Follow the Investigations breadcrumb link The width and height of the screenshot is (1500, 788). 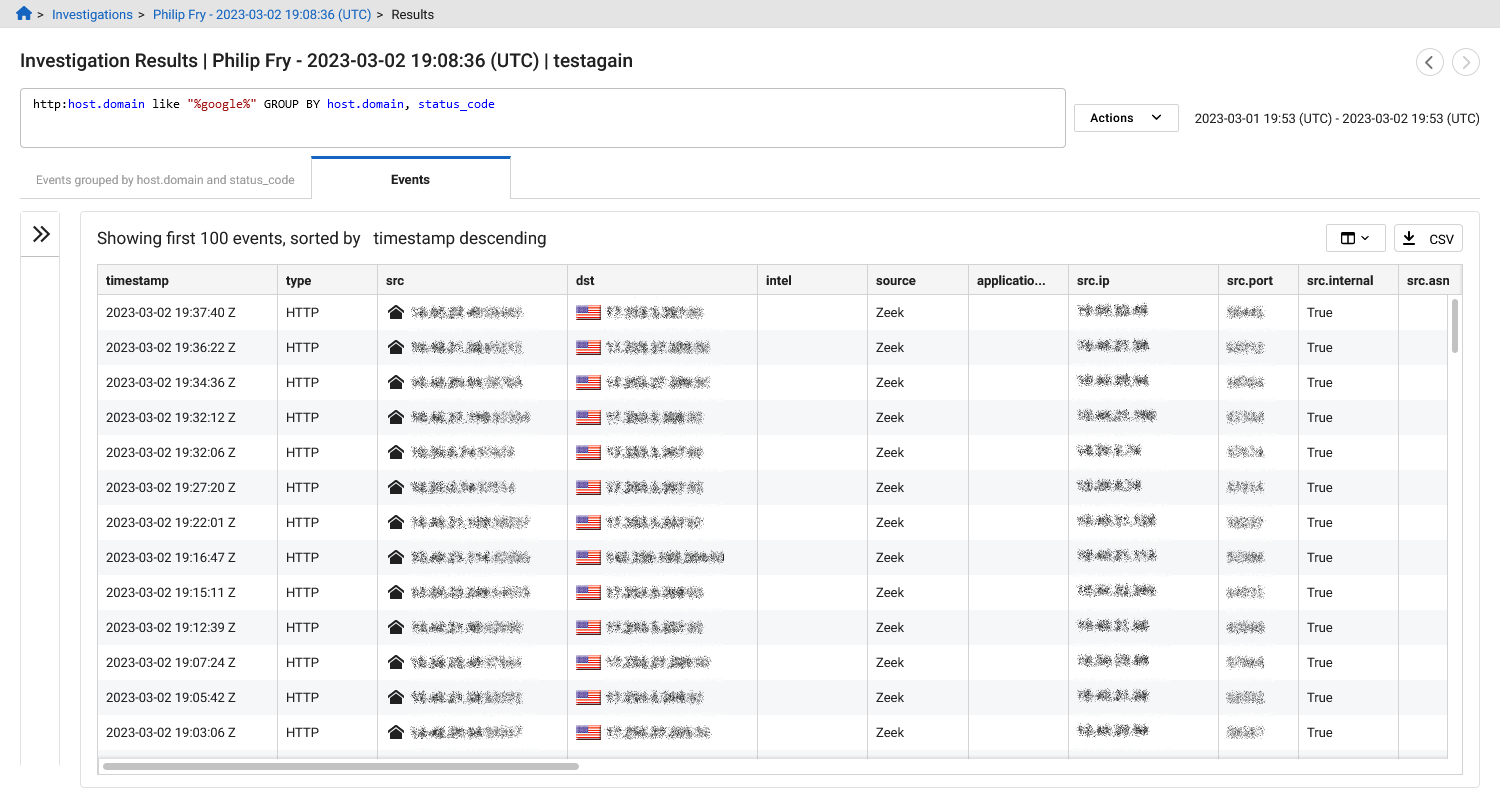[x=92, y=14]
